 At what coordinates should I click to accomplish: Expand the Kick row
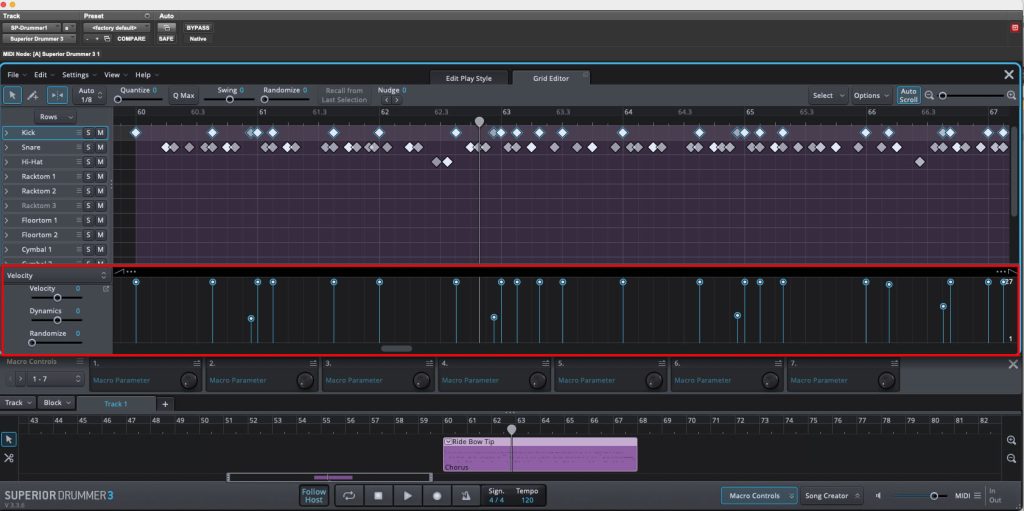6,132
